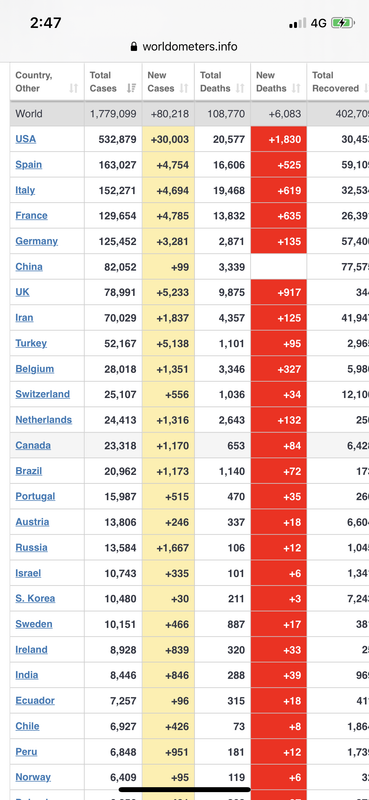Tap the home indicator bar at bottom
This screenshot has width=369, height=800.
click(184, 789)
